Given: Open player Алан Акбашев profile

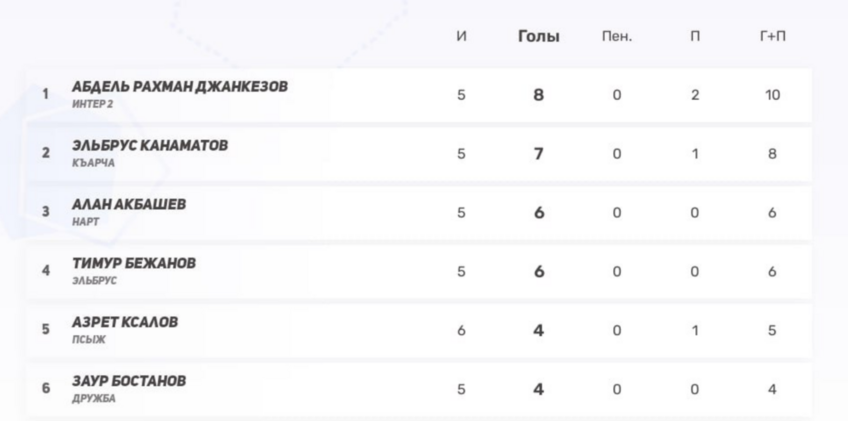Looking at the screenshot, I should coord(129,204).
